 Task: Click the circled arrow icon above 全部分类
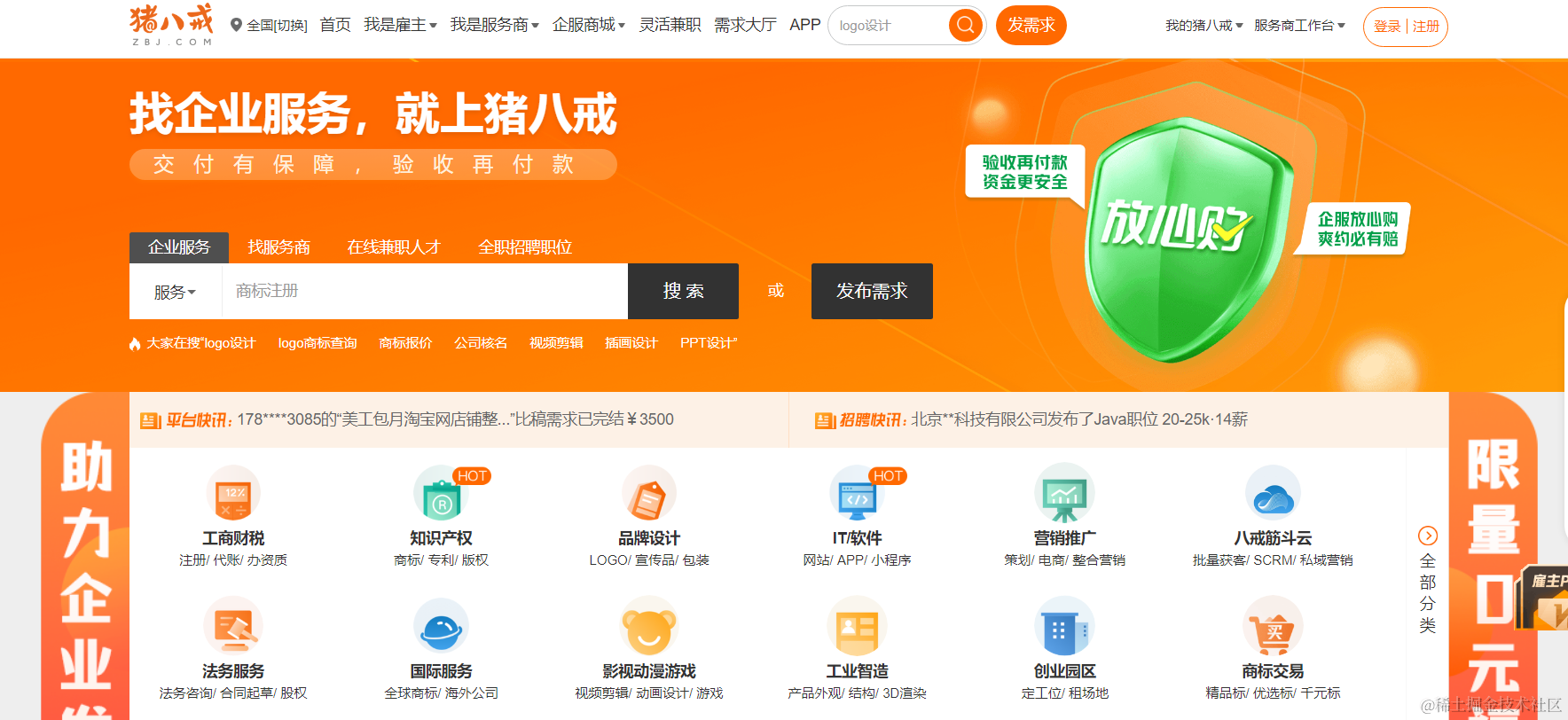pyautogui.click(x=1428, y=536)
